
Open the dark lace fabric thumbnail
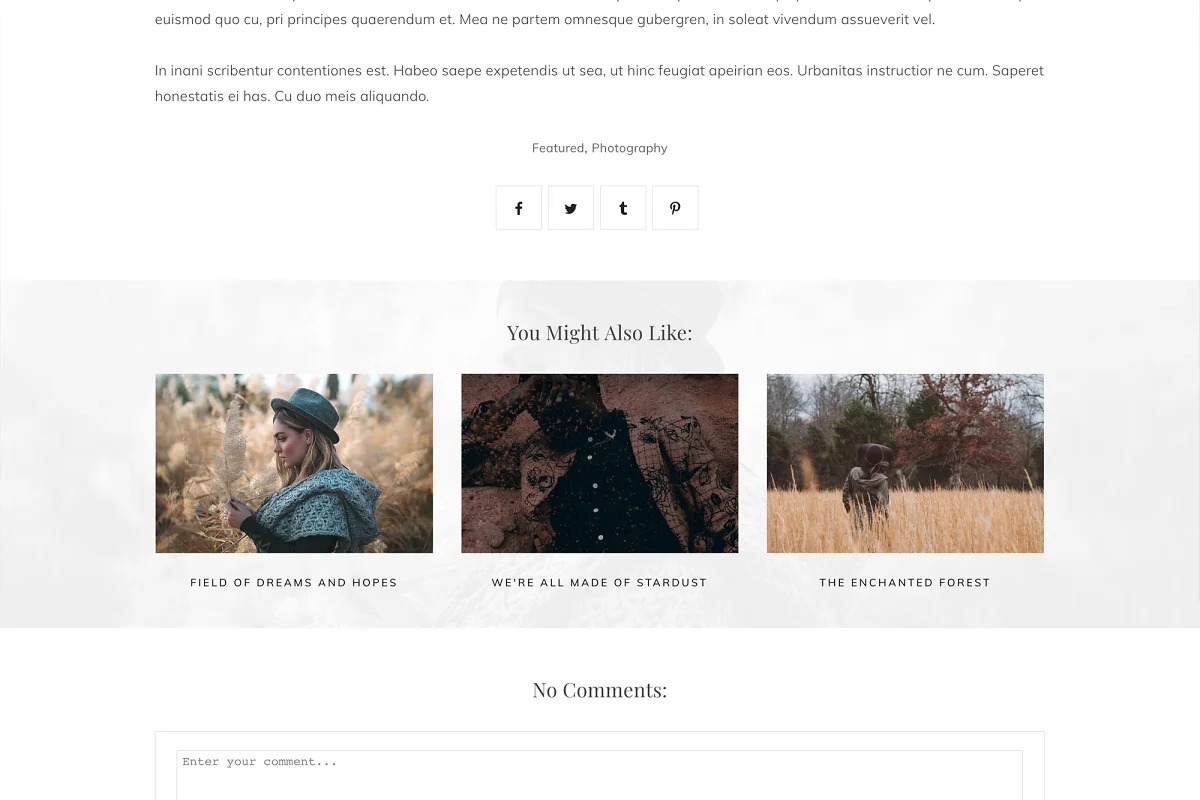point(600,463)
